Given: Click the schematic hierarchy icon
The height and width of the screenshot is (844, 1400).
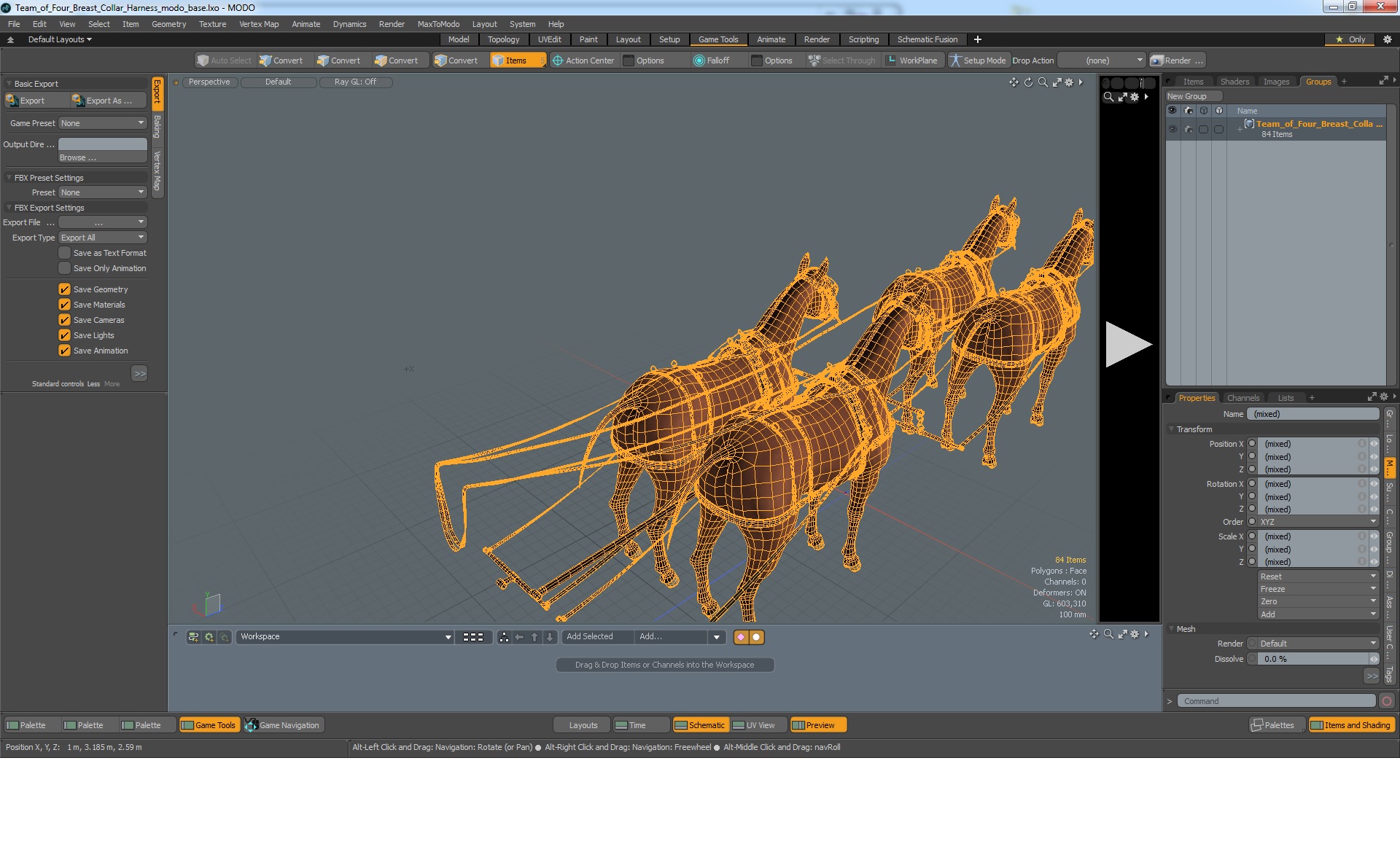Looking at the screenshot, I should click(504, 637).
